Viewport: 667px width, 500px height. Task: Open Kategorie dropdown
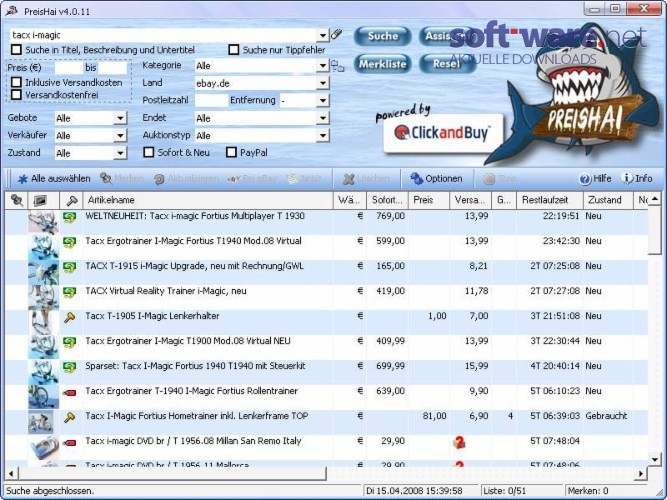pyautogui.click(x=323, y=66)
